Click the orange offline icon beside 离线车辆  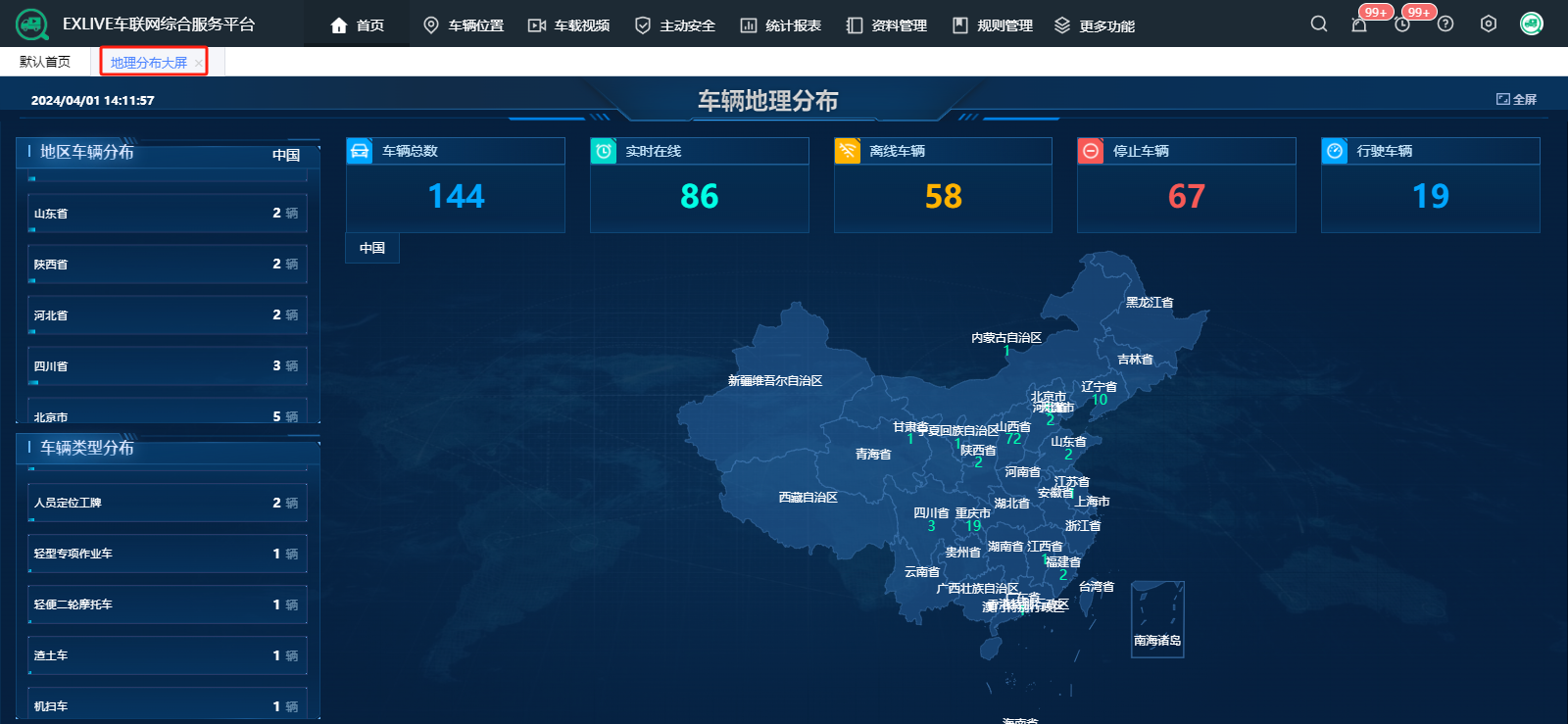coord(847,151)
